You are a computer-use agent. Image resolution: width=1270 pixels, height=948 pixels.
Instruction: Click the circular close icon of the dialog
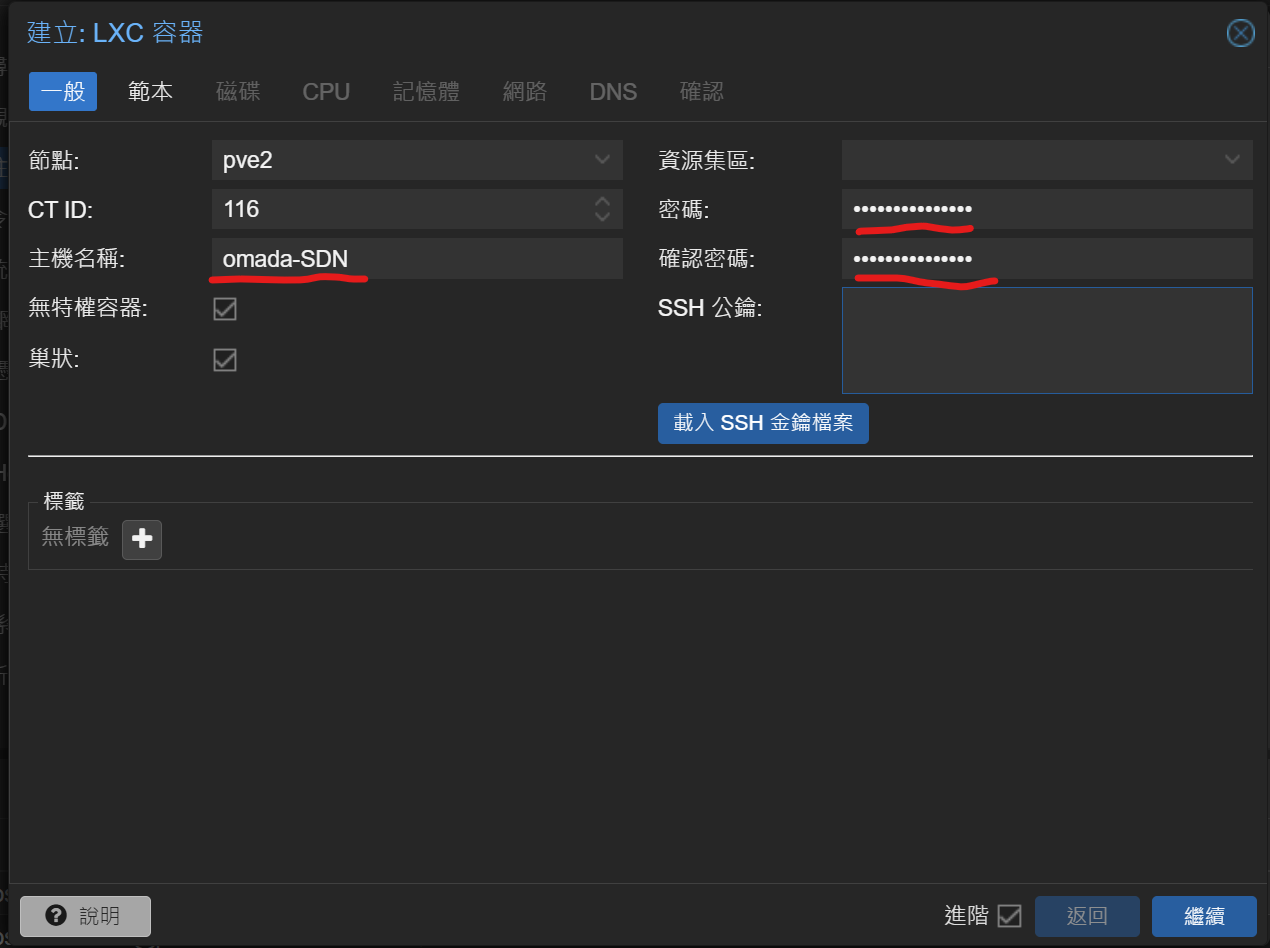[1240, 33]
